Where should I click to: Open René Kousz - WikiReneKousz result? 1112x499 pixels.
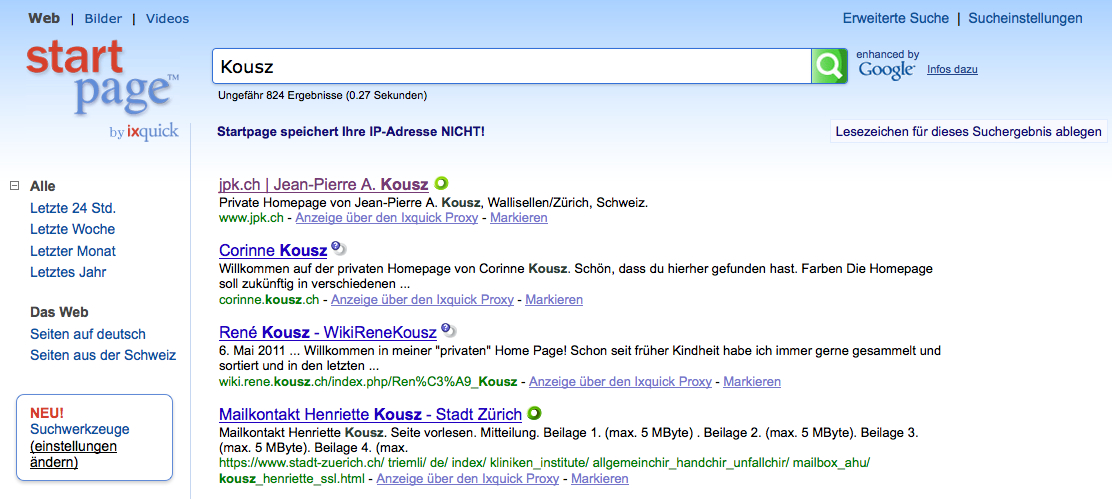[x=328, y=332]
